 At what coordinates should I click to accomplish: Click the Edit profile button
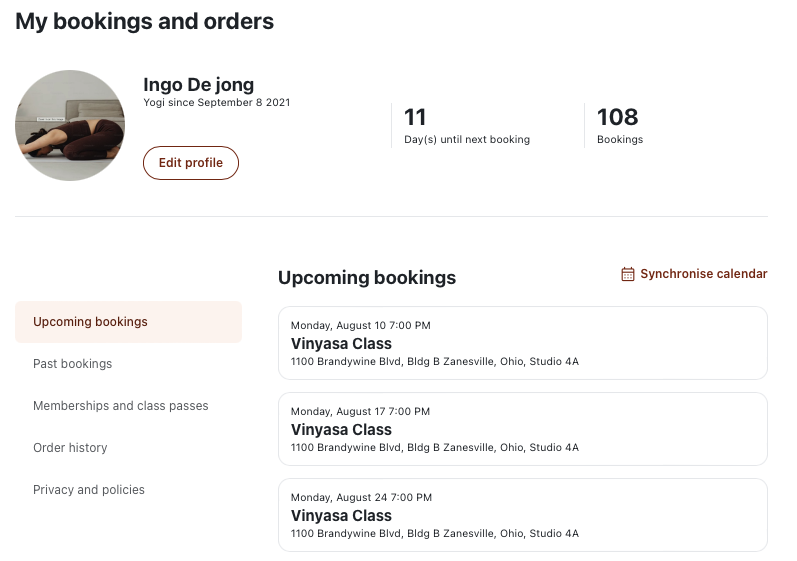(191, 163)
